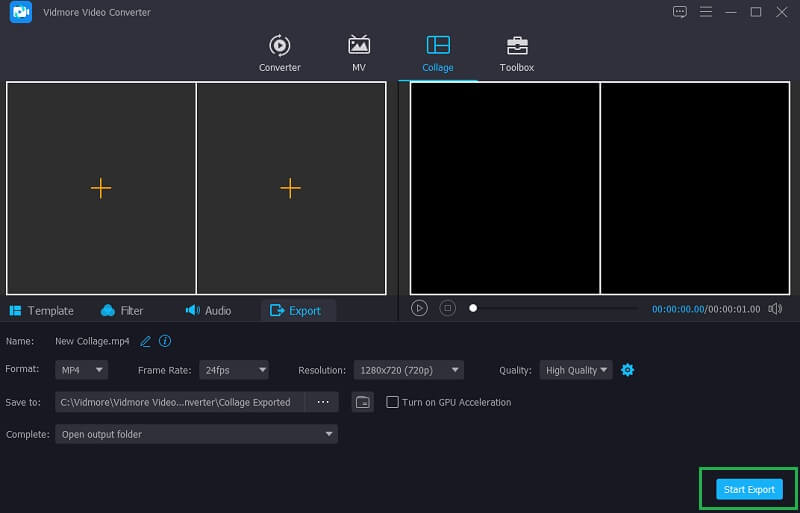Viewport: 800px width, 513px height.
Task: Click the volume speaker icon
Action: [775, 309]
